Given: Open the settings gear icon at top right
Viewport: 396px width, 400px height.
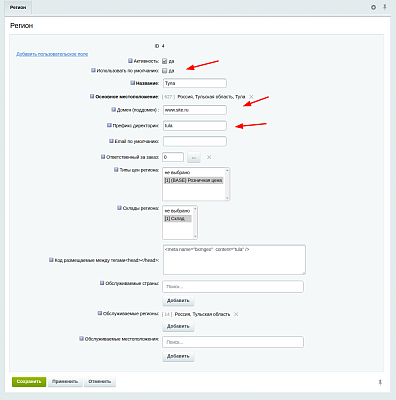Looking at the screenshot, I should [x=373, y=7].
